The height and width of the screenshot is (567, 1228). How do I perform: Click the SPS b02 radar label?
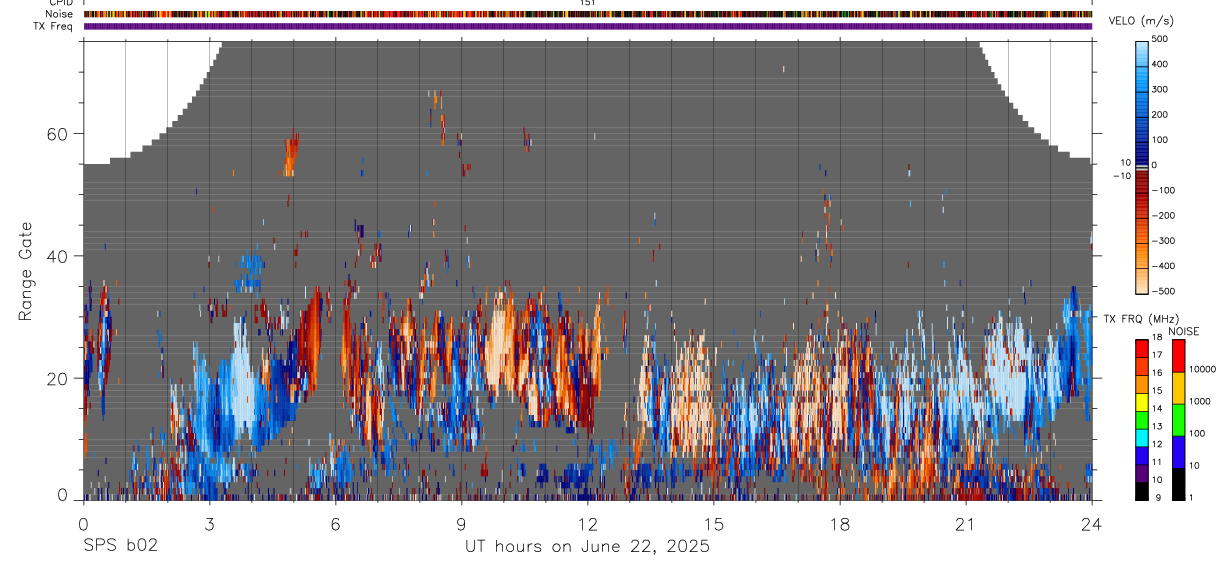pos(119,547)
